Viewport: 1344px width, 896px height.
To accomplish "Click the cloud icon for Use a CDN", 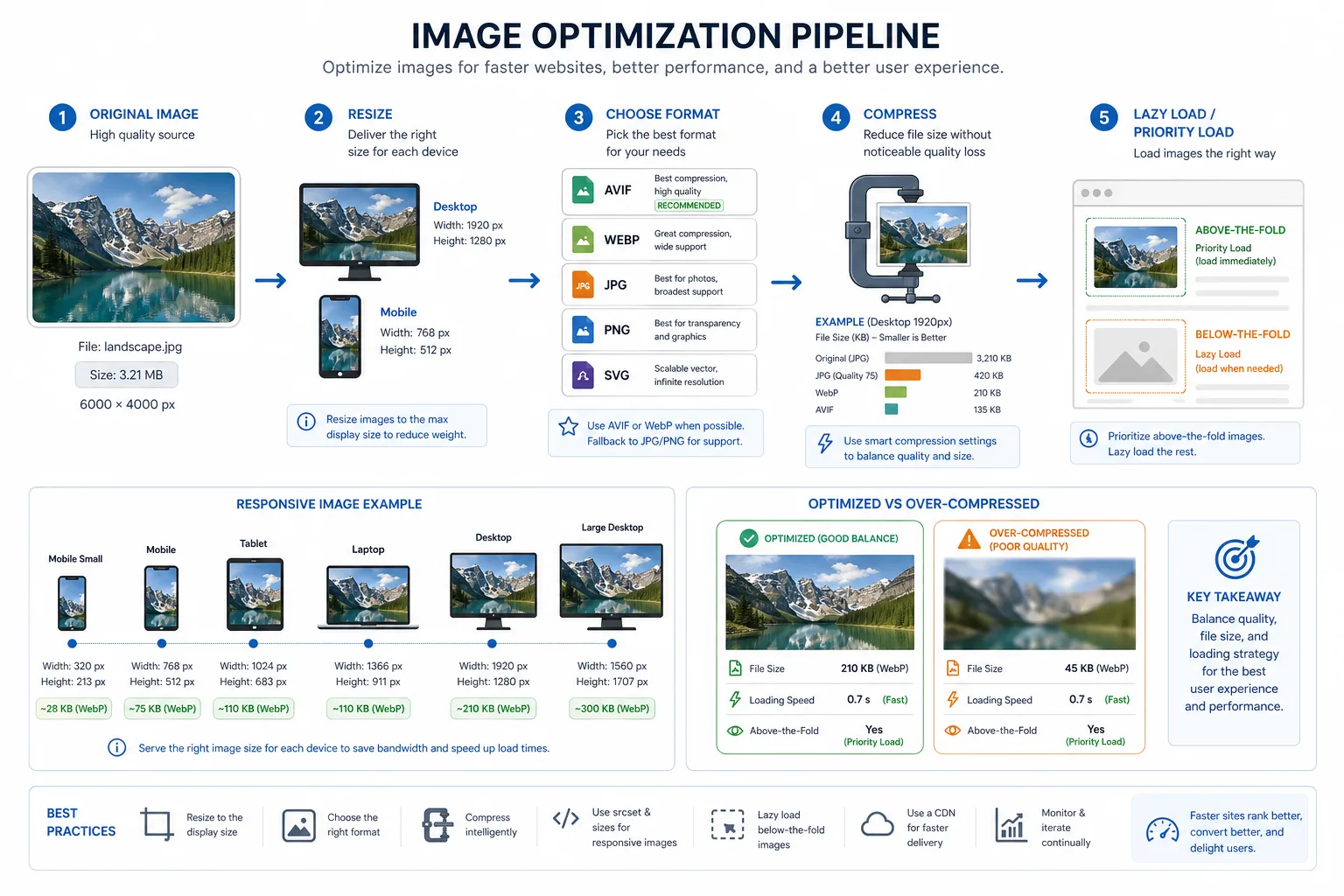I will [878, 824].
